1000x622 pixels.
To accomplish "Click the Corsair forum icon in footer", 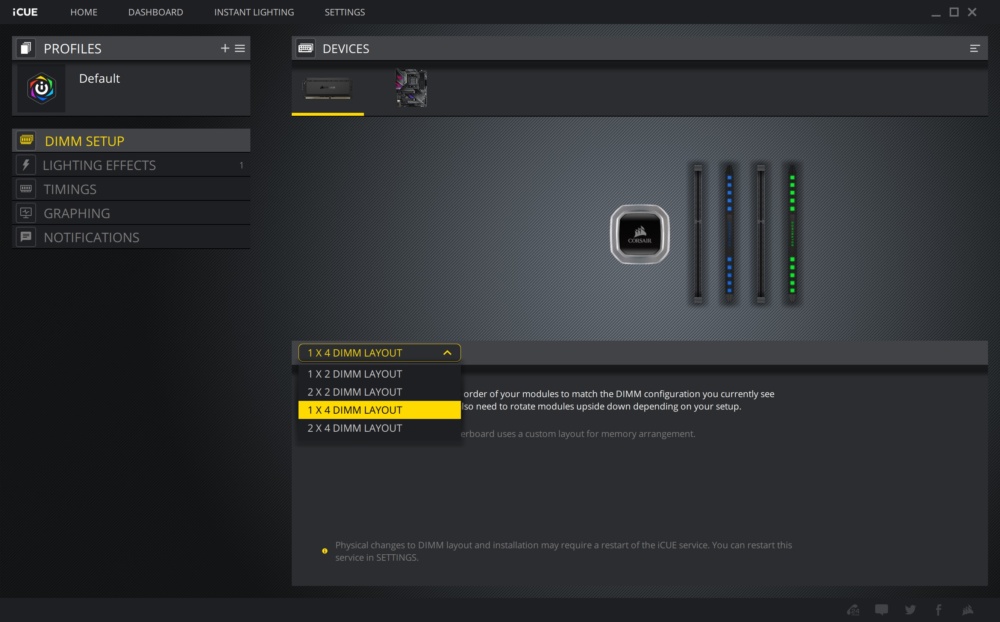I will point(853,610).
